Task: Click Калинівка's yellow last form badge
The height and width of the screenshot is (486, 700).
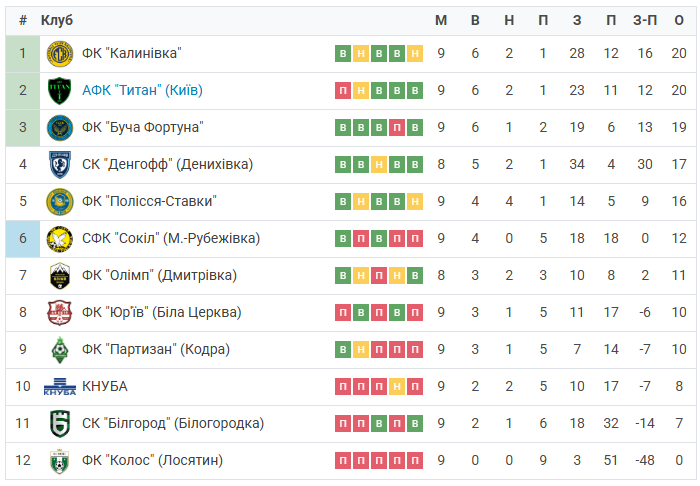Action: tap(415, 54)
